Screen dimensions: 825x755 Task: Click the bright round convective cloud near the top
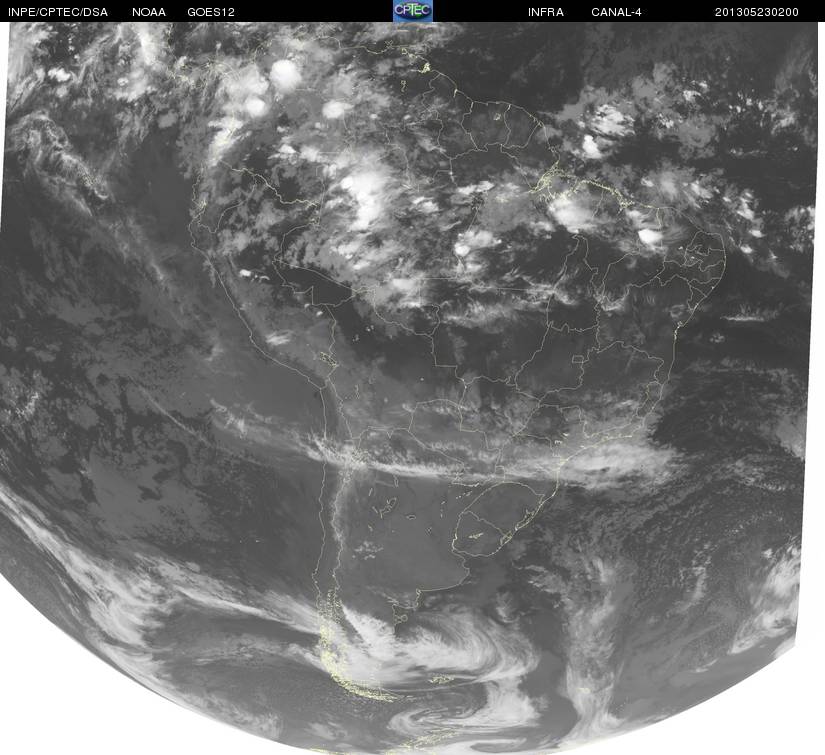point(286,74)
